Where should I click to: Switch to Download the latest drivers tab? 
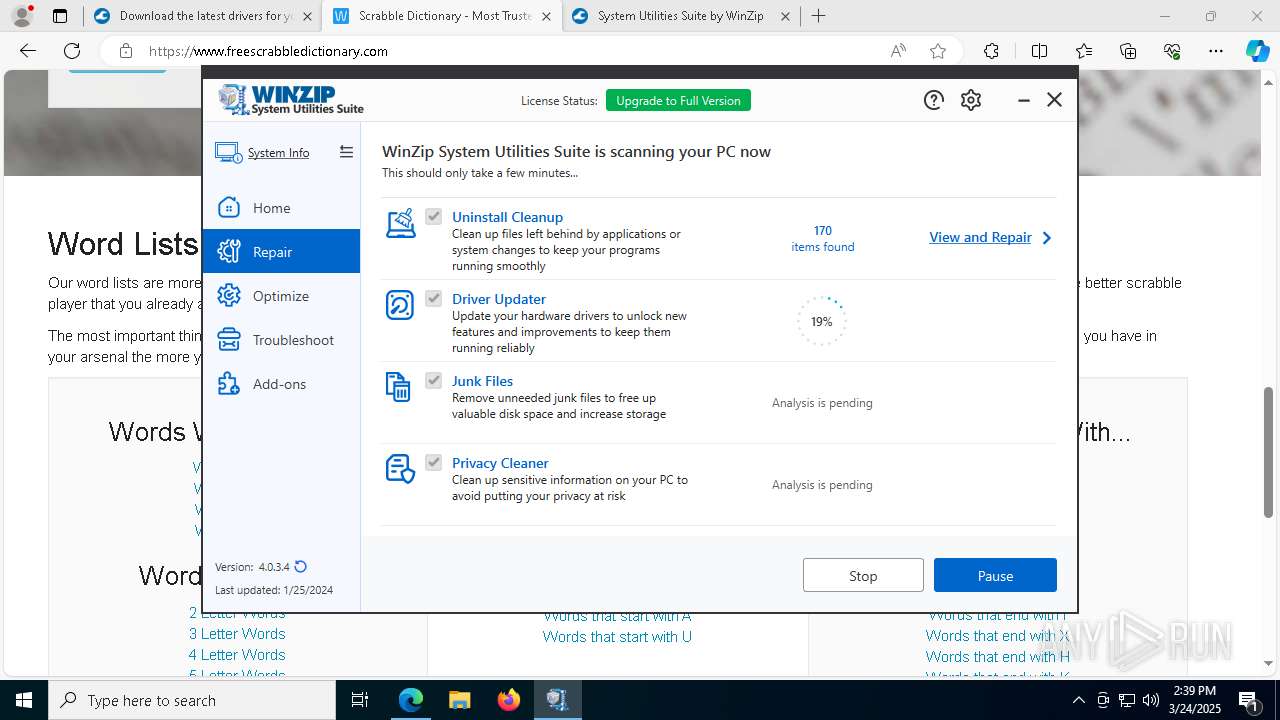(x=203, y=16)
